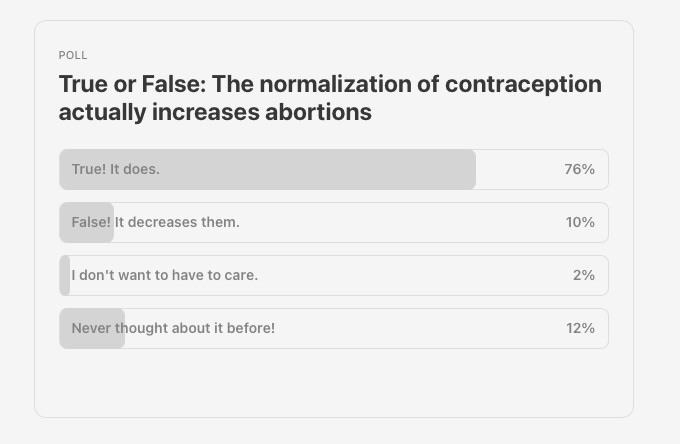Viewport: 680px width, 444px height.
Task: Click the unfilled area of True option bar
Action: [518, 170]
